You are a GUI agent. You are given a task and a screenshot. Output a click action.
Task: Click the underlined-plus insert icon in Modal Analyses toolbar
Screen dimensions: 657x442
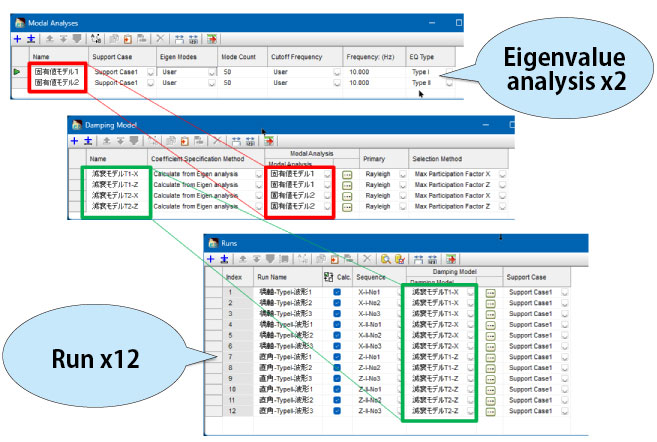[x=31, y=39]
